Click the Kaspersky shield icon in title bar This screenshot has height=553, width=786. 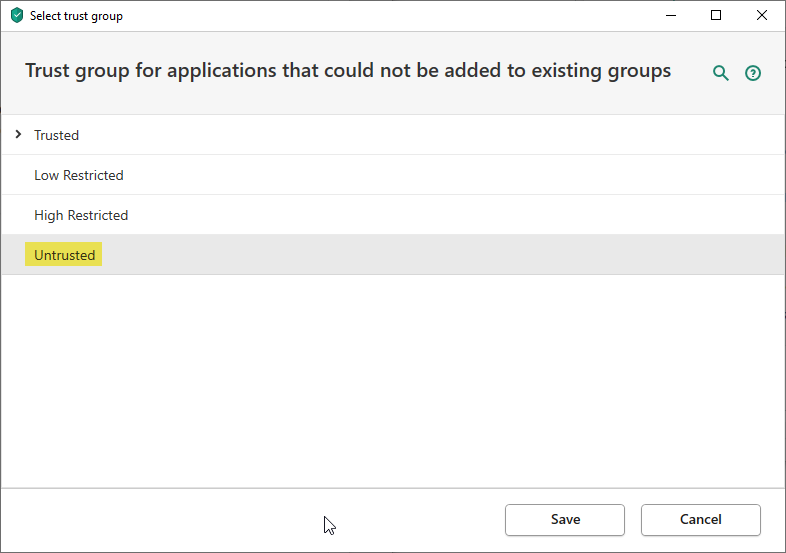point(16,16)
